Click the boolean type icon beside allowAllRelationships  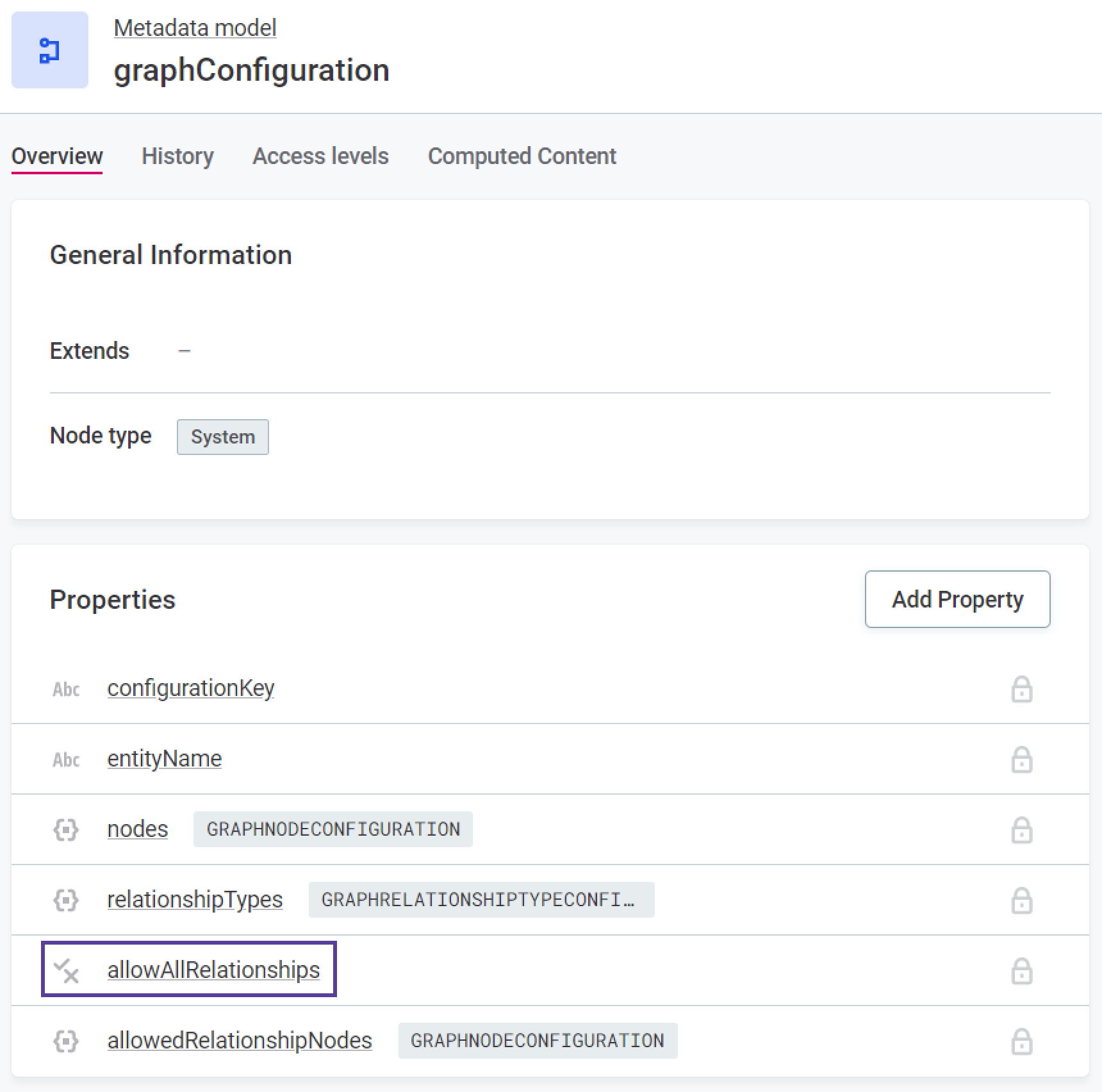point(66,971)
